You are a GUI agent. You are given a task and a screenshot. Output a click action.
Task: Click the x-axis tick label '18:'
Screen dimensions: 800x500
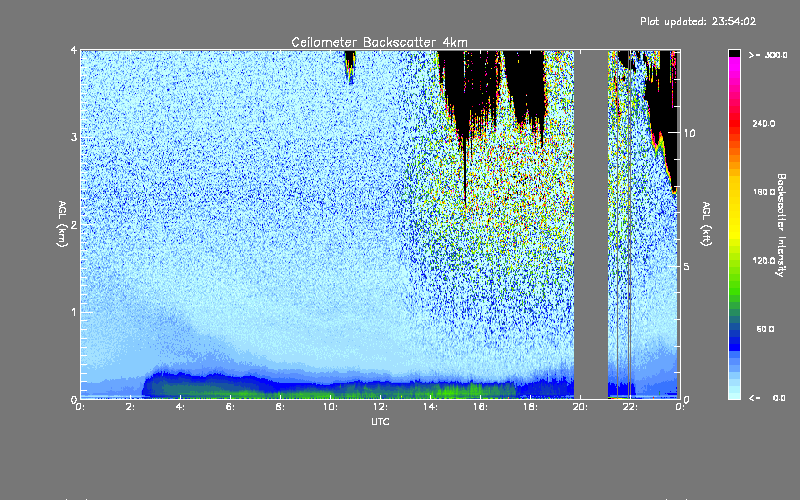point(531,407)
